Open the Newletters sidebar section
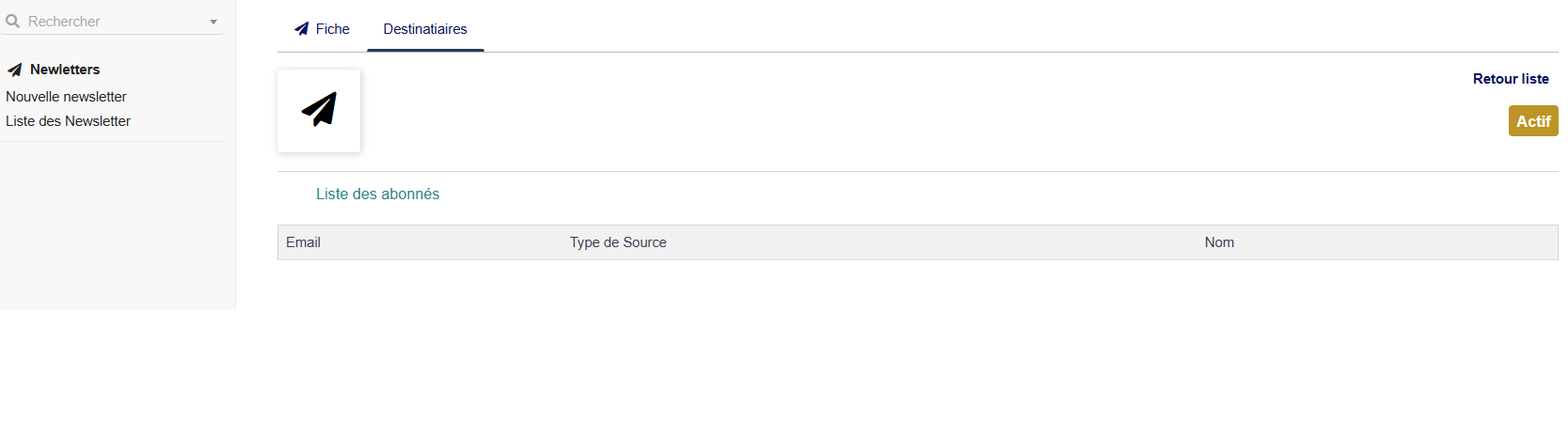The width and height of the screenshot is (1568, 436). tap(54, 70)
